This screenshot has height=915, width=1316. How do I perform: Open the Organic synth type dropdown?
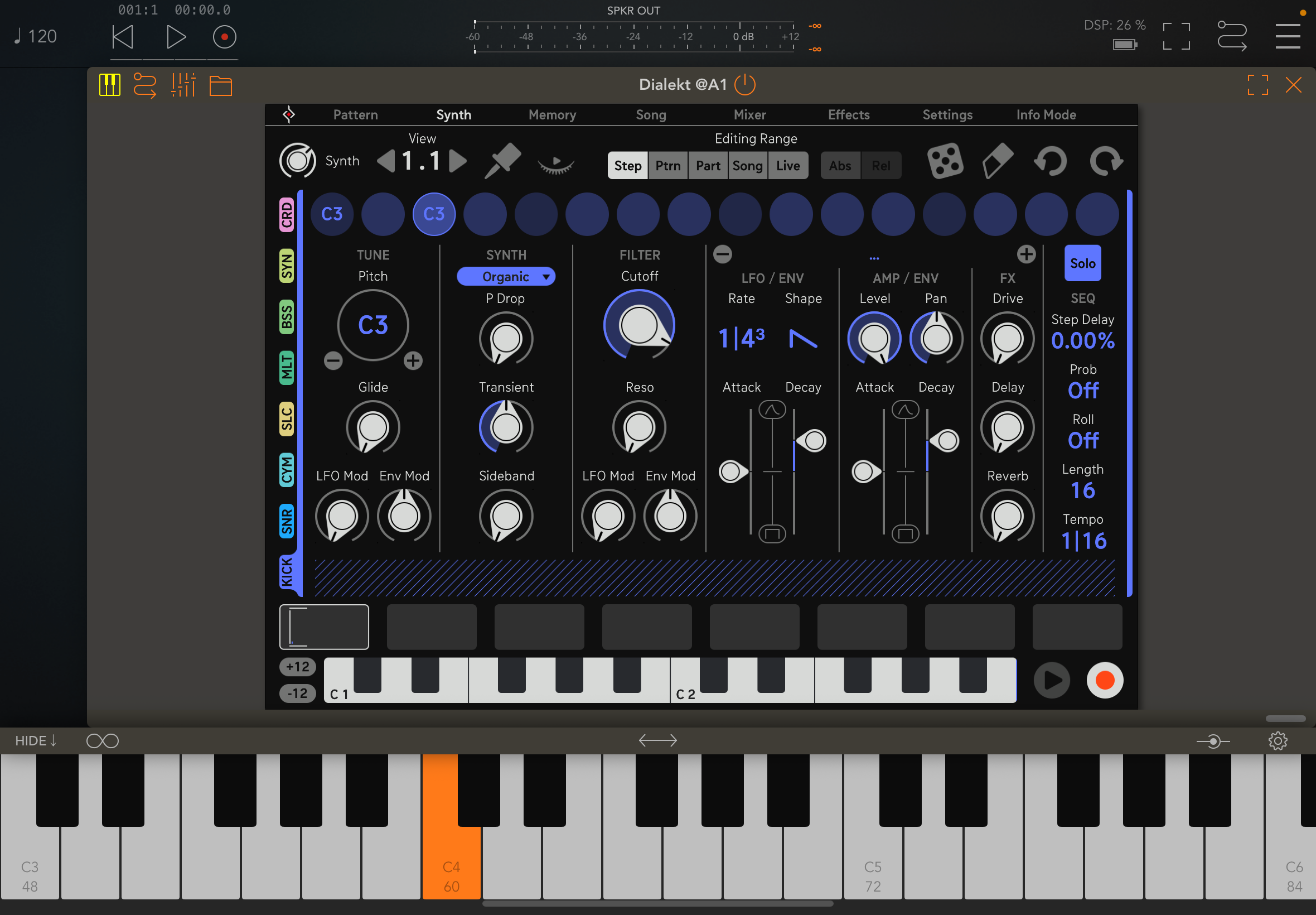click(505, 277)
